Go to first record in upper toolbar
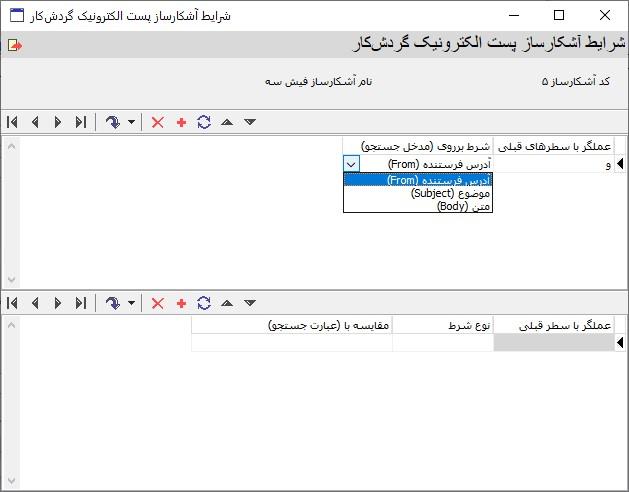This screenshot has height=492, width=629. [x=12, y=122]
